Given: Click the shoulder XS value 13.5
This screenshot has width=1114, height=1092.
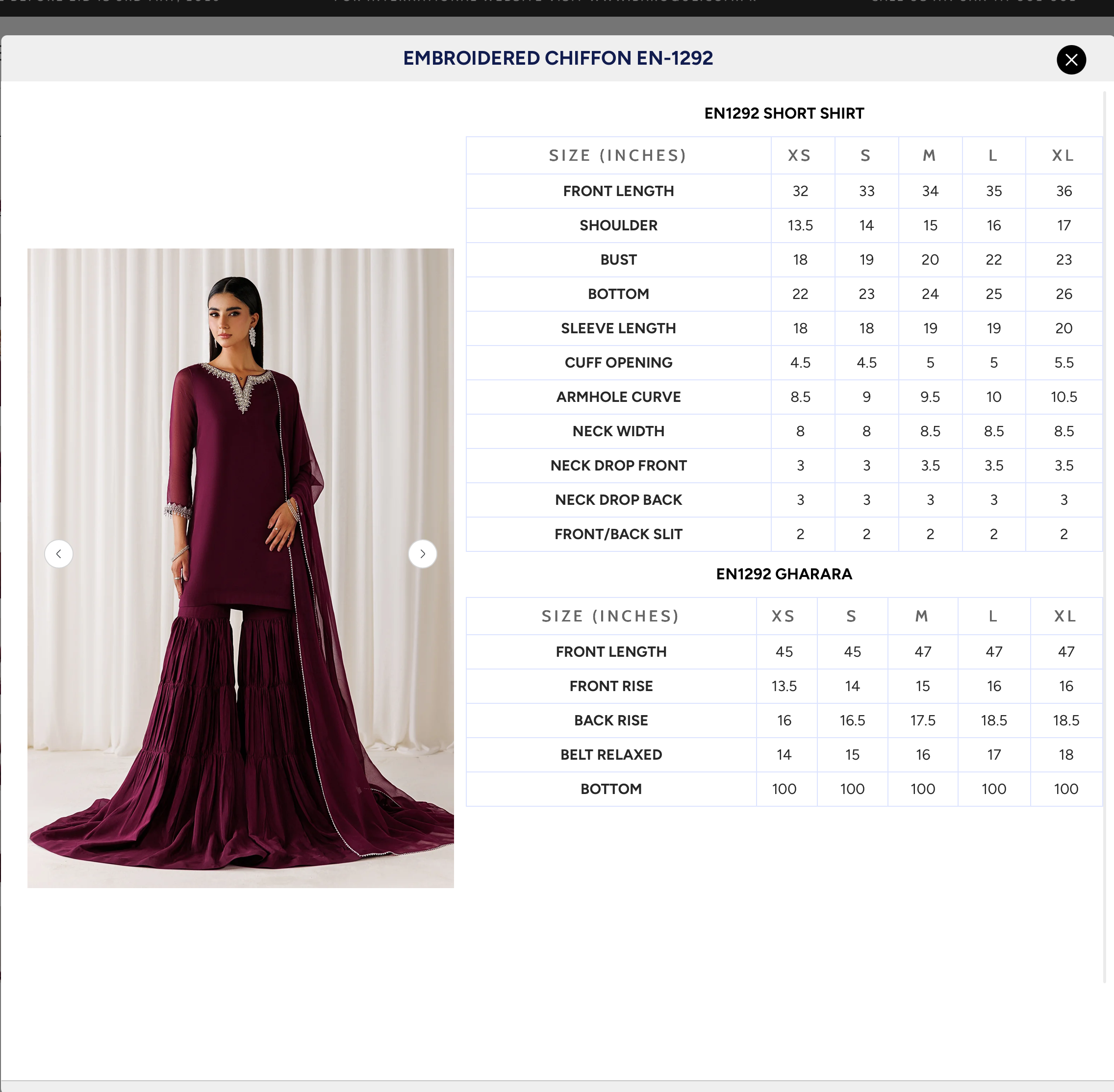Looking at the screenshot, I should (x=800, y=225).
